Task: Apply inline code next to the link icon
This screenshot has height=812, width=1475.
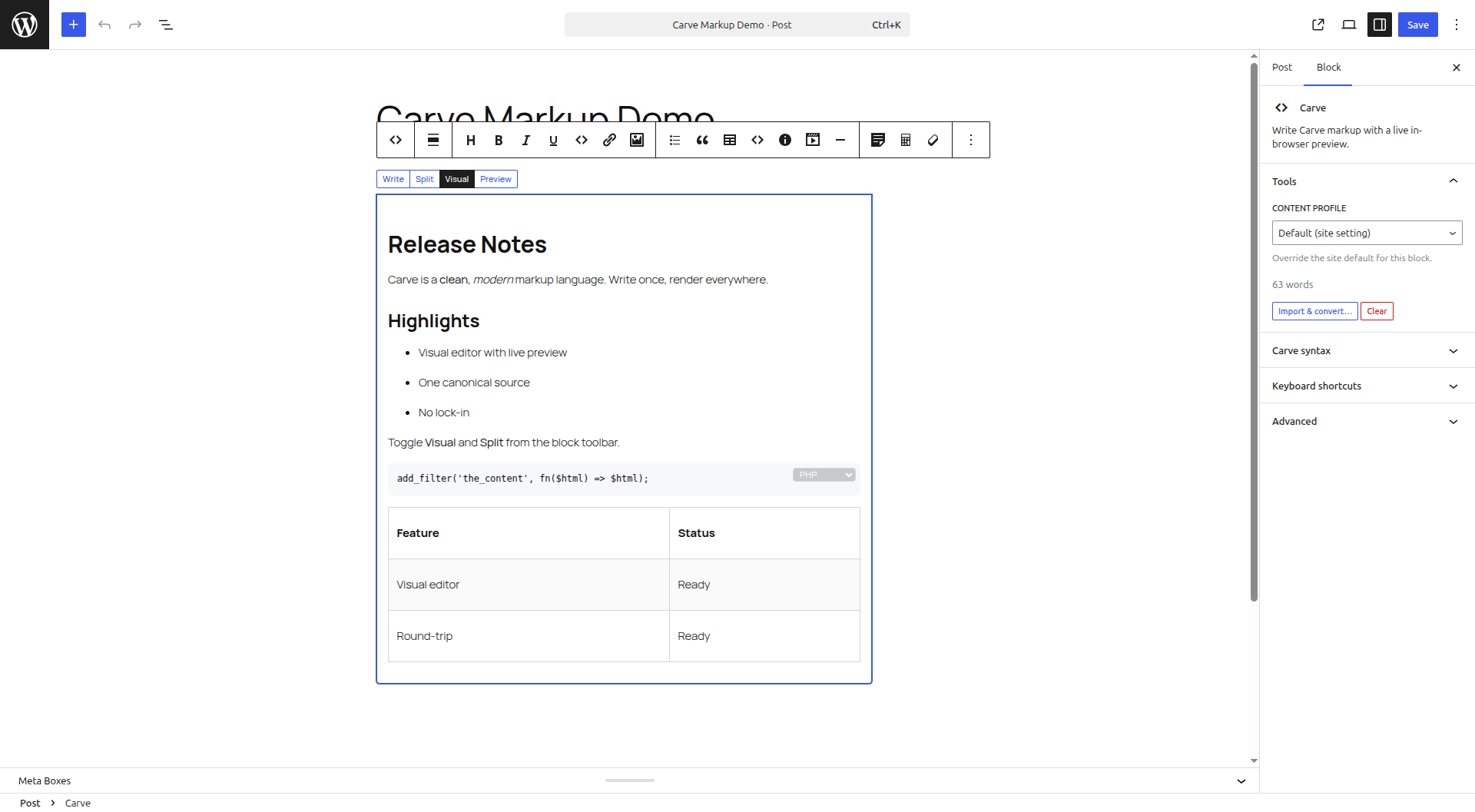Action: [x=582, y=140]
